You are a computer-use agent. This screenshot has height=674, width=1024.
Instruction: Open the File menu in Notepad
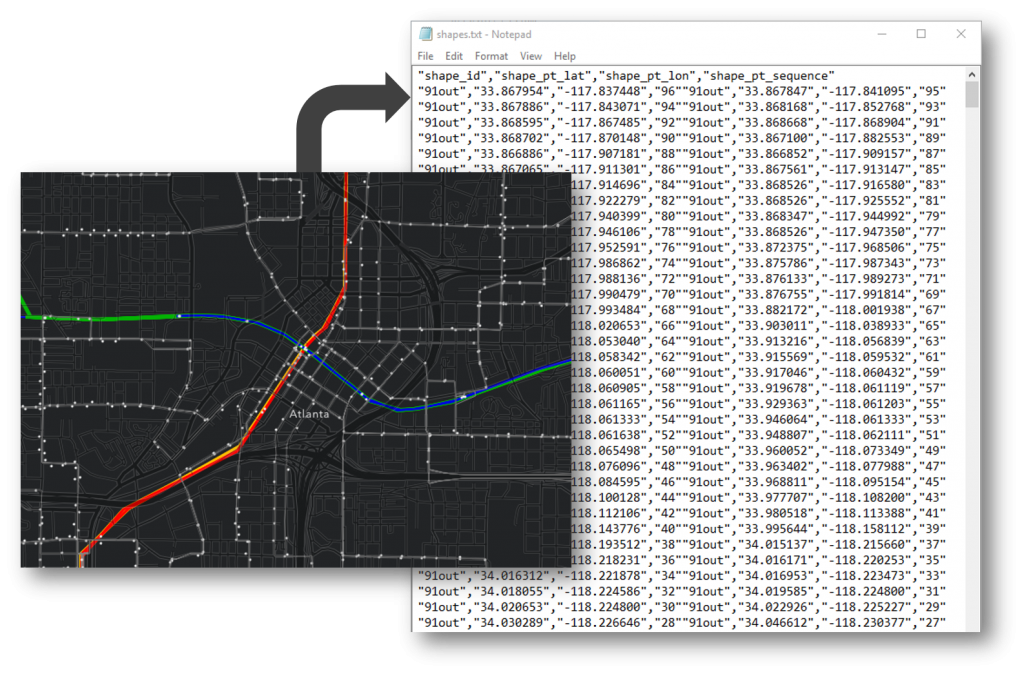(425, 56)
